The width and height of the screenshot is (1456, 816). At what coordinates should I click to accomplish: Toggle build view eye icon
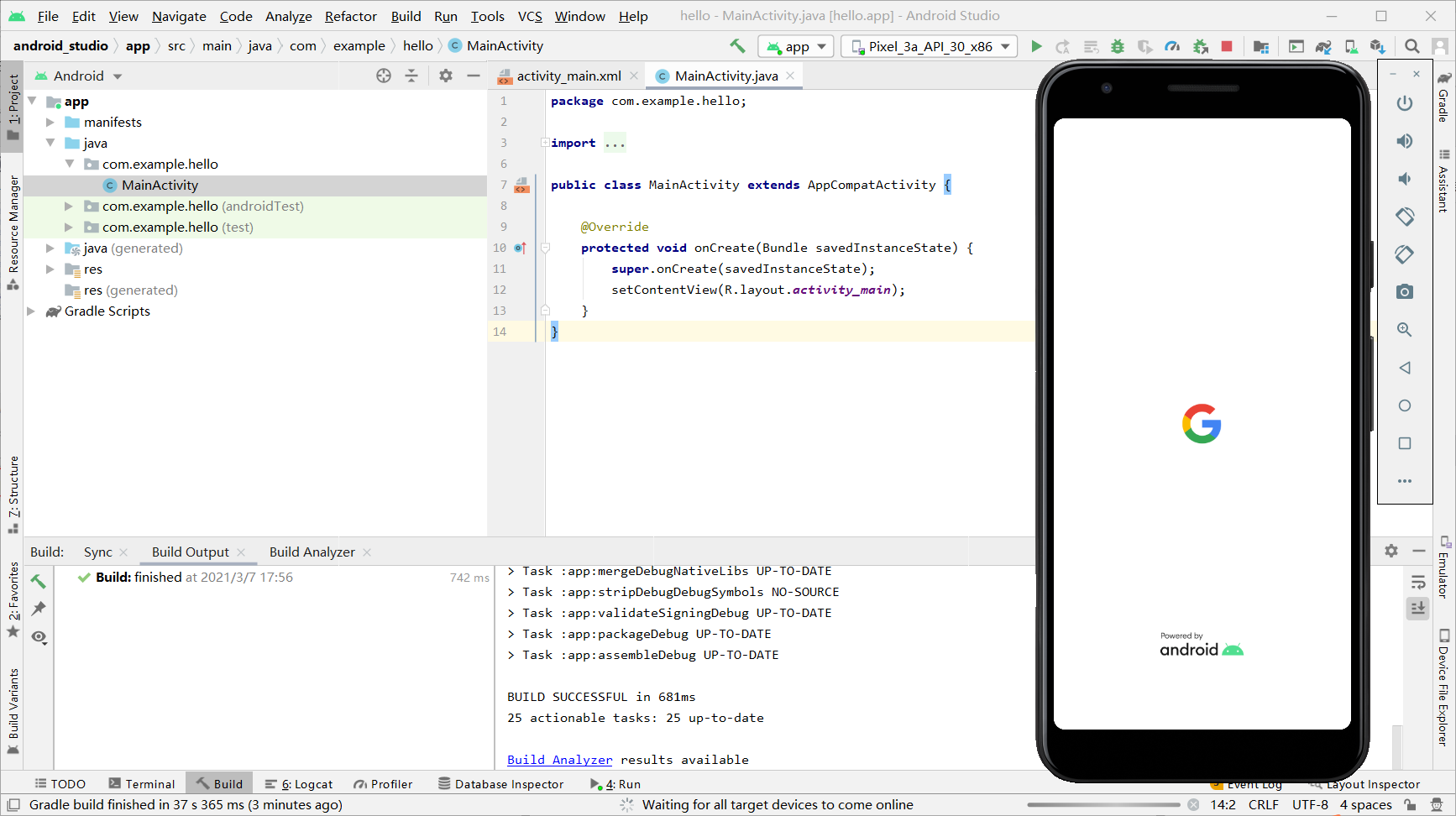[x=39, y=637]
